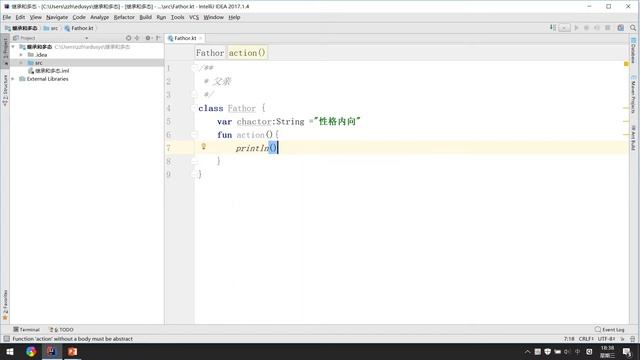Screen dimensions: 640x360
Task: Open Windows Start menu
Action: (x=10, y=351)
